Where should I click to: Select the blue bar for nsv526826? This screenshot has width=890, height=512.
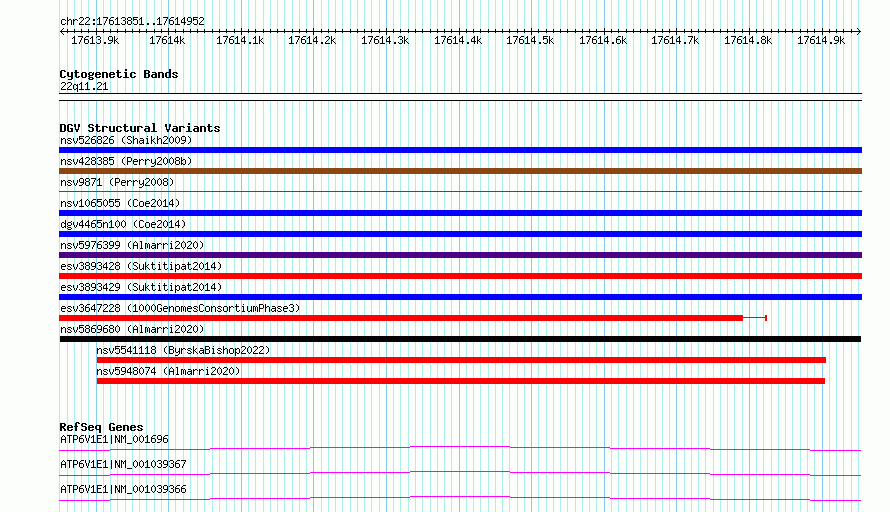pyautogui.click(x=460, y=150)
